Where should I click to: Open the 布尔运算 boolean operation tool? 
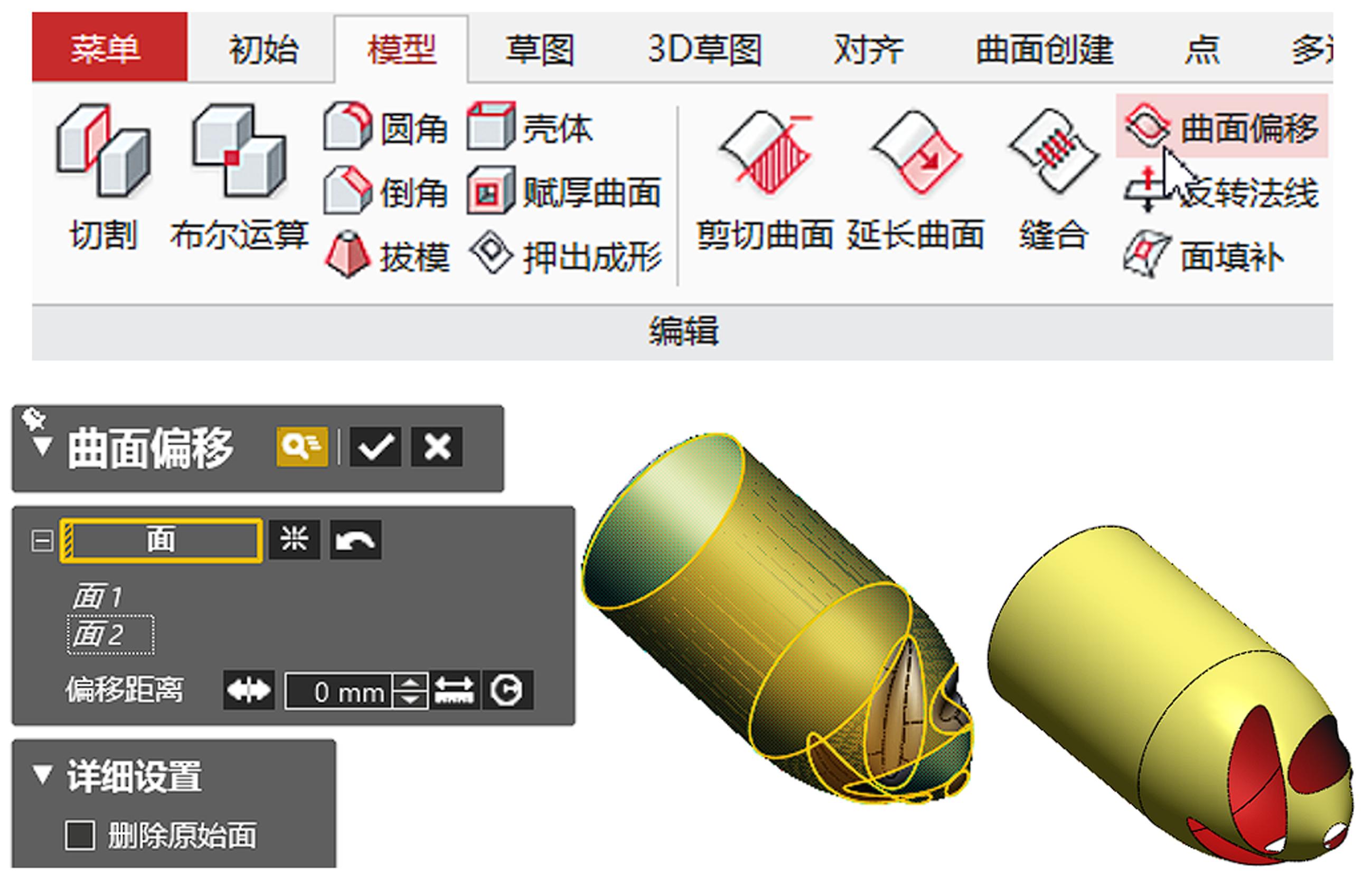coord(239,151)
